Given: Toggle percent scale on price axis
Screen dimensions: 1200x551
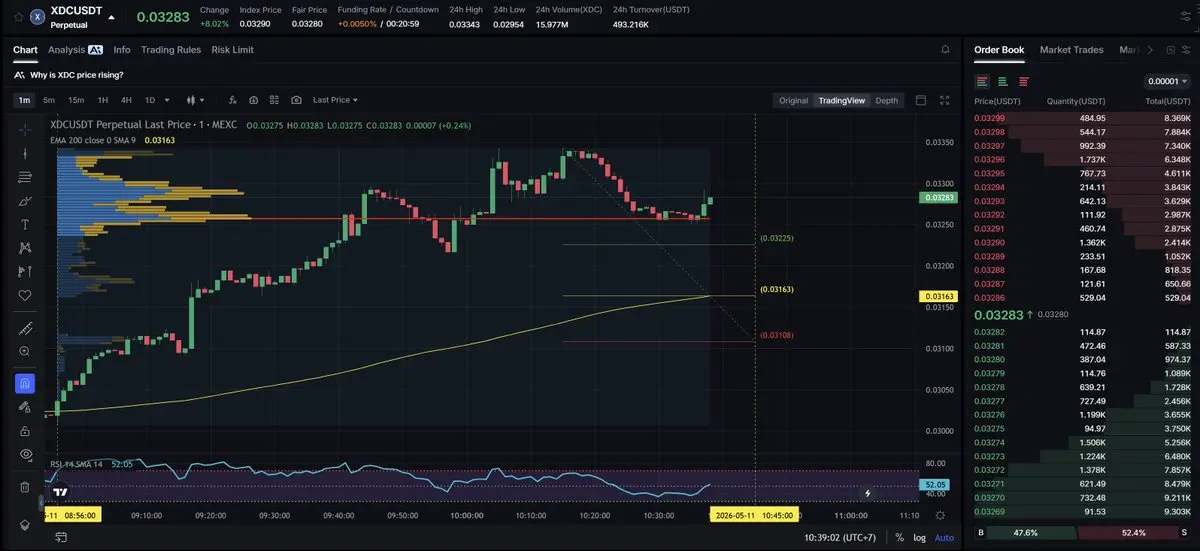Looking at the screenshot, I should click(900, 537).
